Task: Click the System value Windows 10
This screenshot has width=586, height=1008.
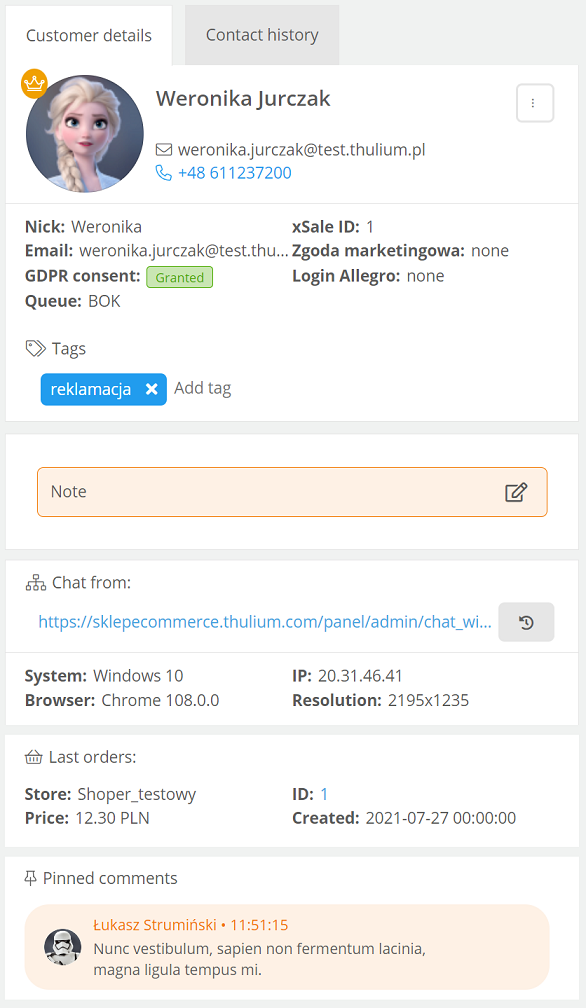Action: 138,676
